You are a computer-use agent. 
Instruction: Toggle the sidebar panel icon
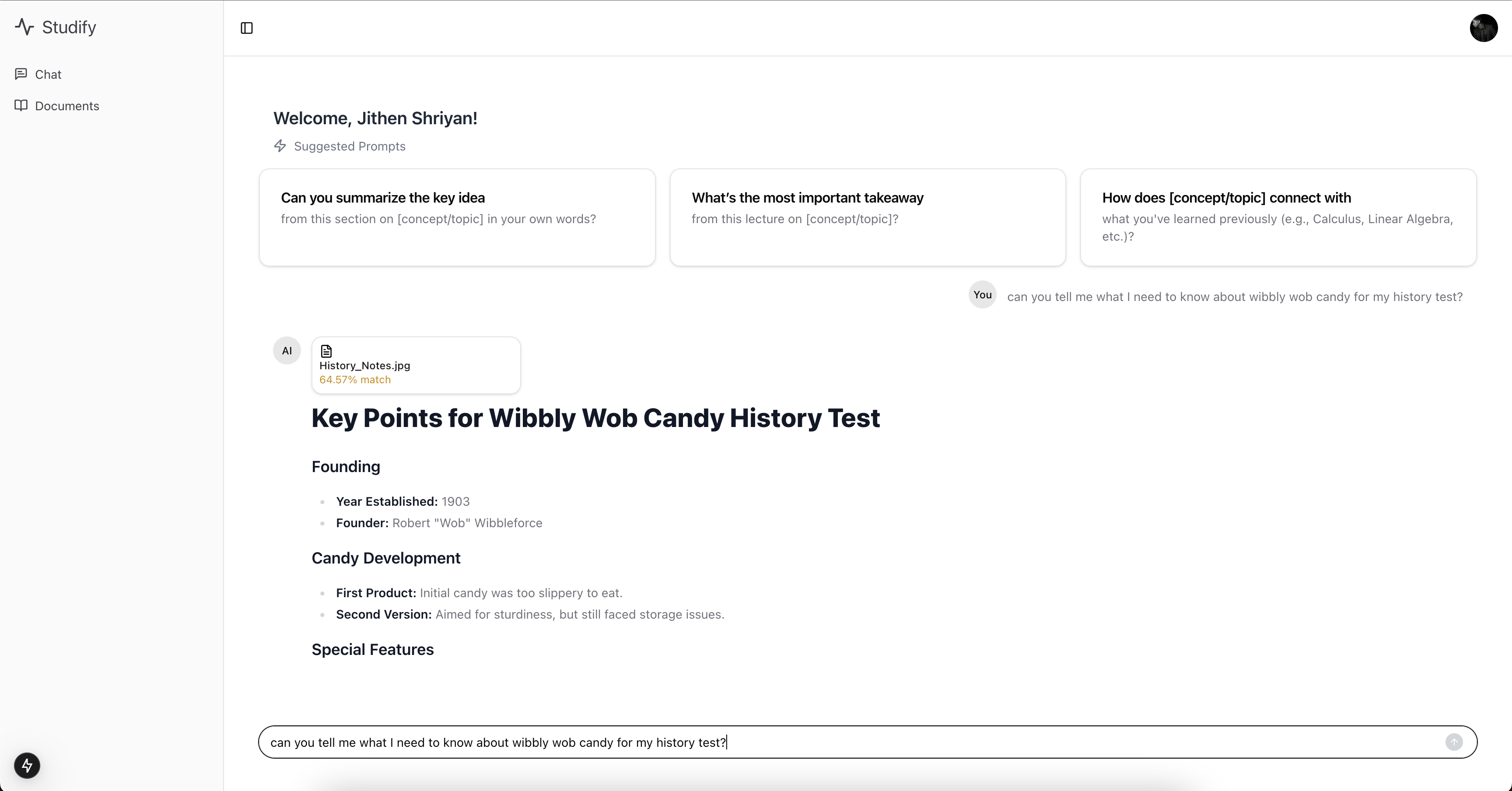pos(246,28)
